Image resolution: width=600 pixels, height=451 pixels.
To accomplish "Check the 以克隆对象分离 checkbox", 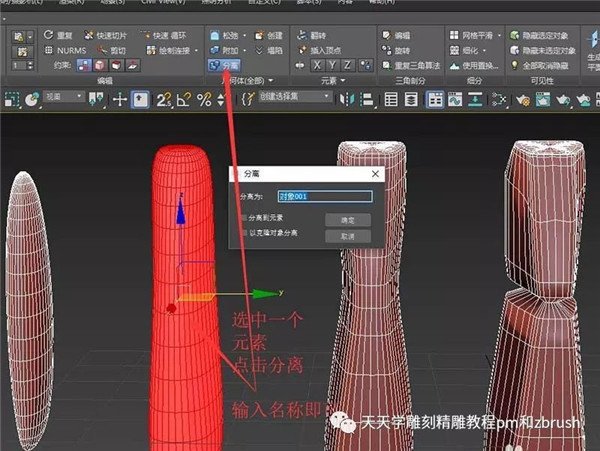I will pos(245,233).
